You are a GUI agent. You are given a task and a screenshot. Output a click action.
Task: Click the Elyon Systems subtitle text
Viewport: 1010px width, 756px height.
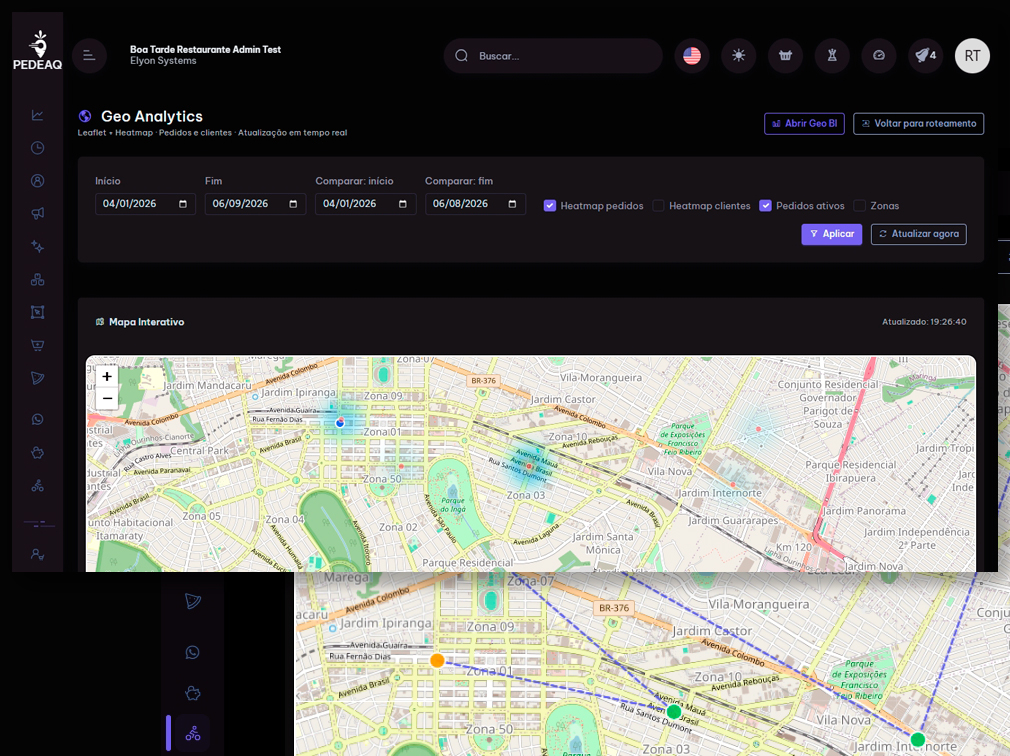(163, 61)
